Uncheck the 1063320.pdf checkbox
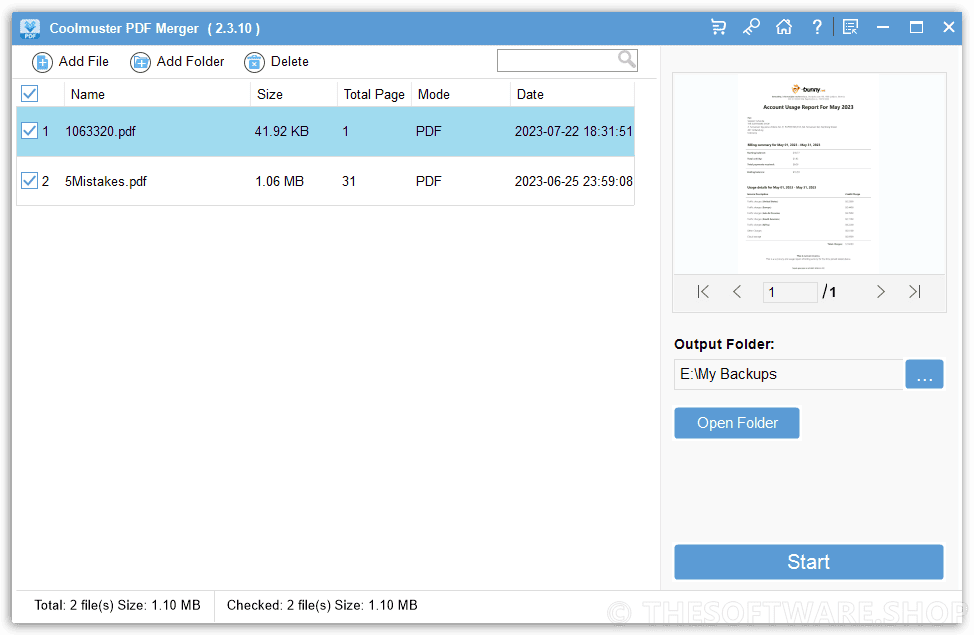The width and height of the screenshot is (974, 635). click(x=29, y=130)
